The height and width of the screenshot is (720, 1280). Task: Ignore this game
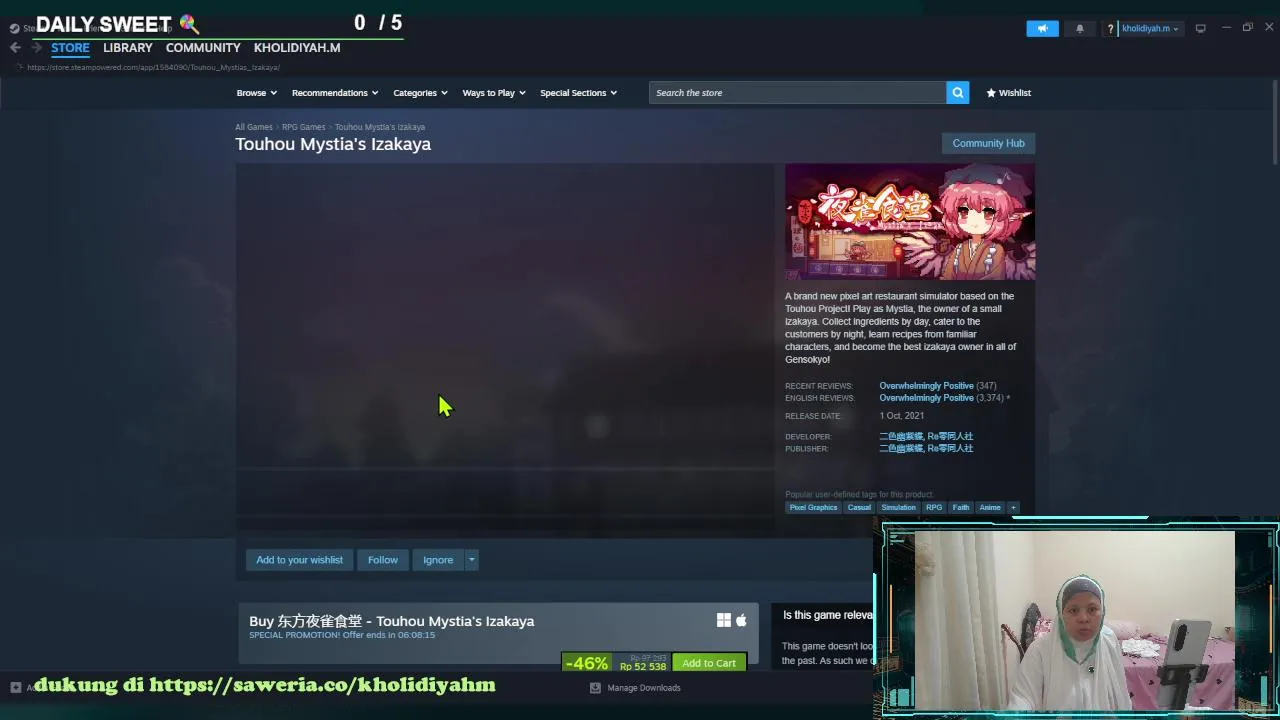[x=438, y=560]
